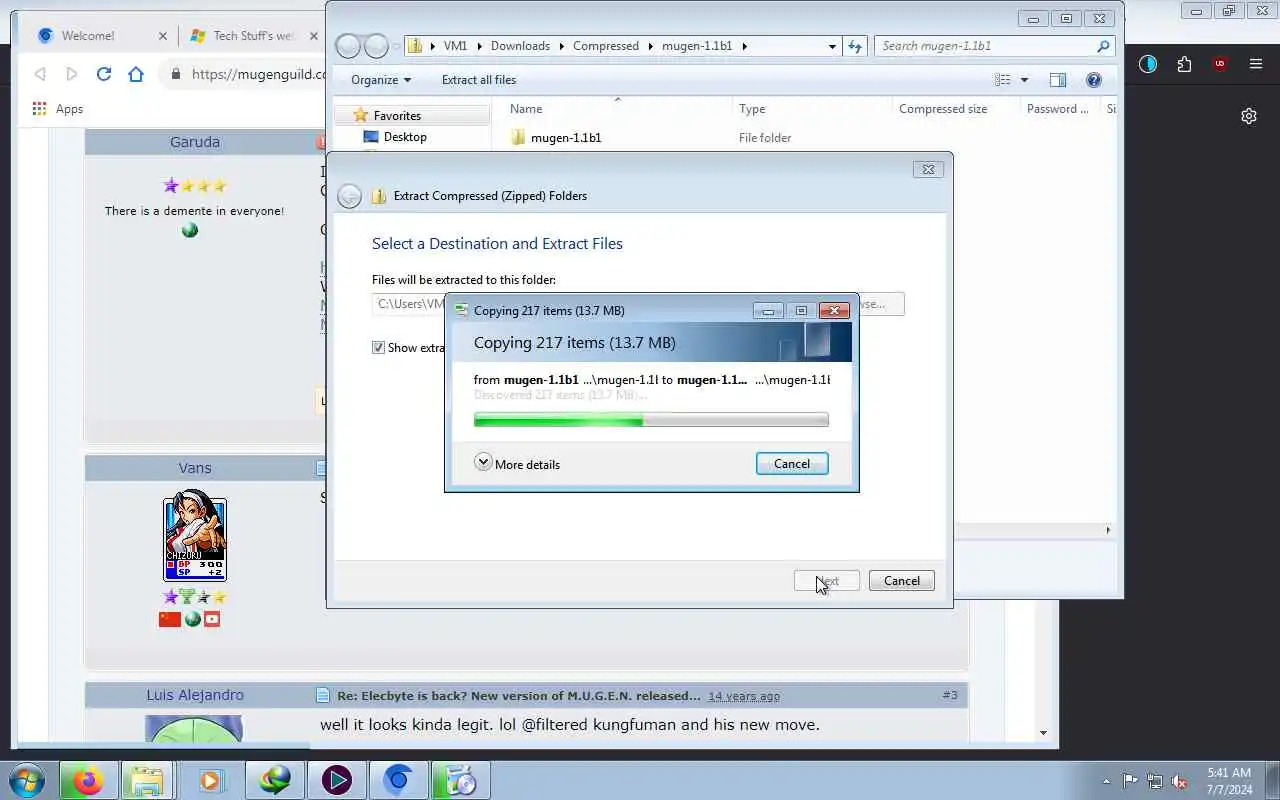Viewport: 1280px width, 800px height.
Task: Reload the browser page
Action: click(104, 74)
